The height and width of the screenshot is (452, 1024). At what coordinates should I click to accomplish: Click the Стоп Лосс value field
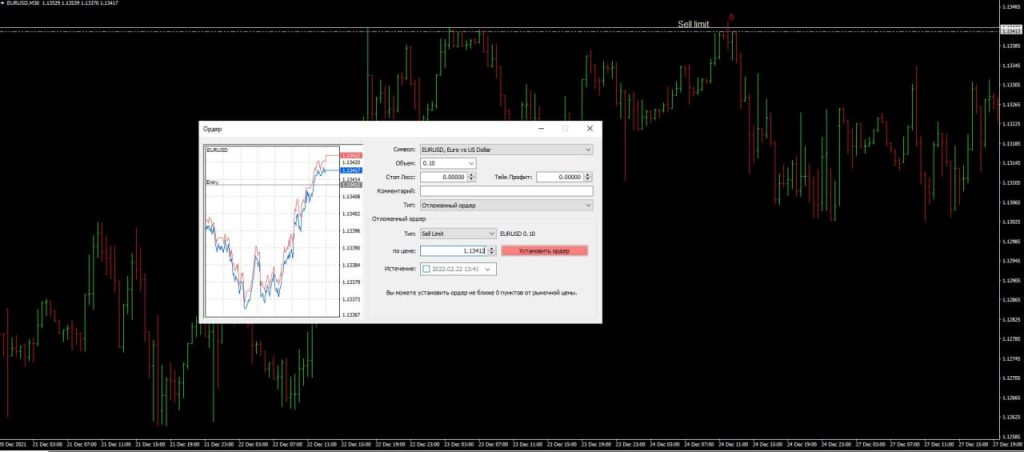coord(443,177)
